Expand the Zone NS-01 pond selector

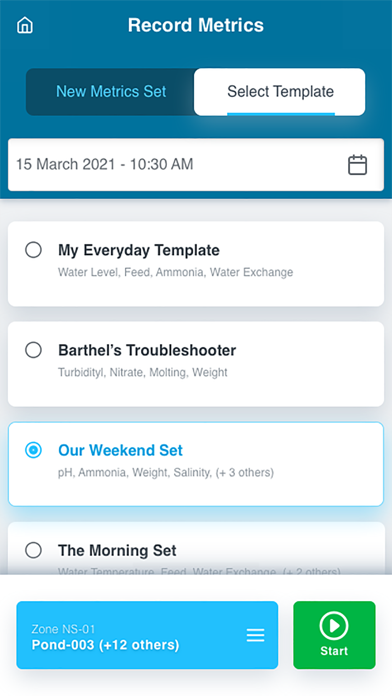coord(147,635)
